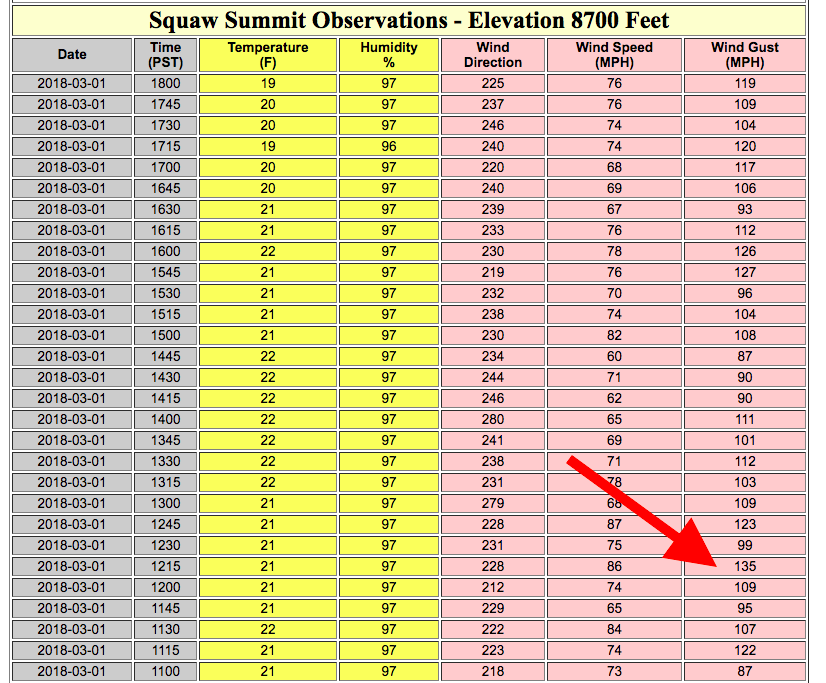826x683 pixels.
Task: Click wind speed '68' in the 1700 row
Action: (614, 168)
